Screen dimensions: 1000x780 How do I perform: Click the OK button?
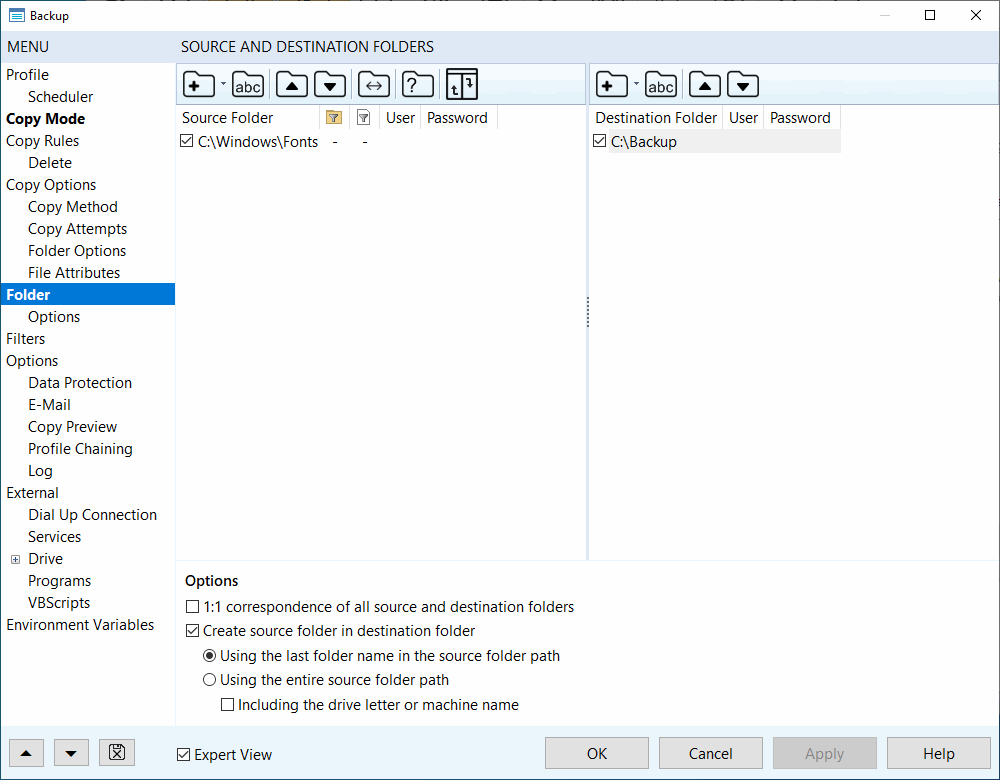(x=597, y=753)
